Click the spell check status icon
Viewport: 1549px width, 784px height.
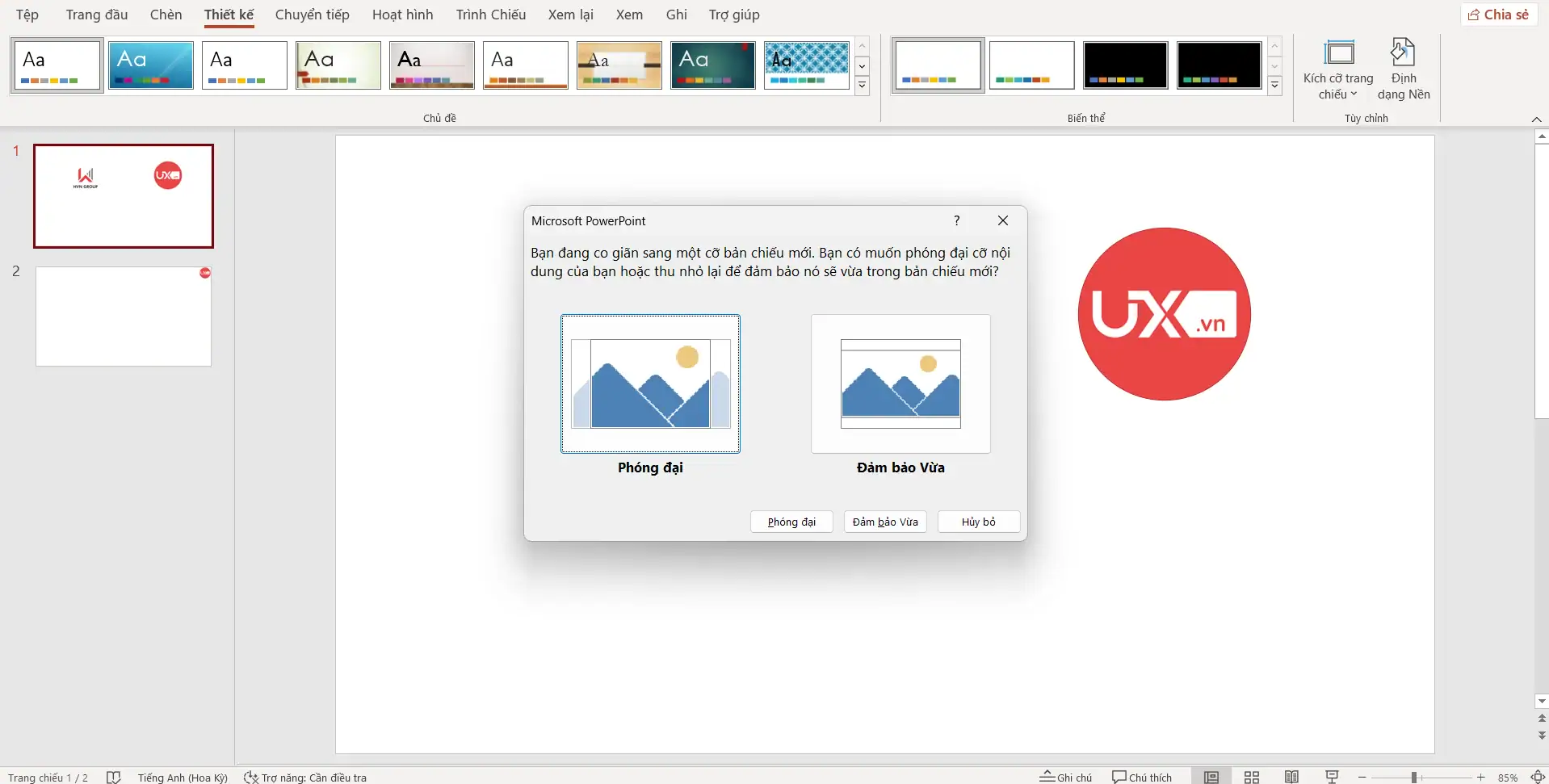pos(114,777)
